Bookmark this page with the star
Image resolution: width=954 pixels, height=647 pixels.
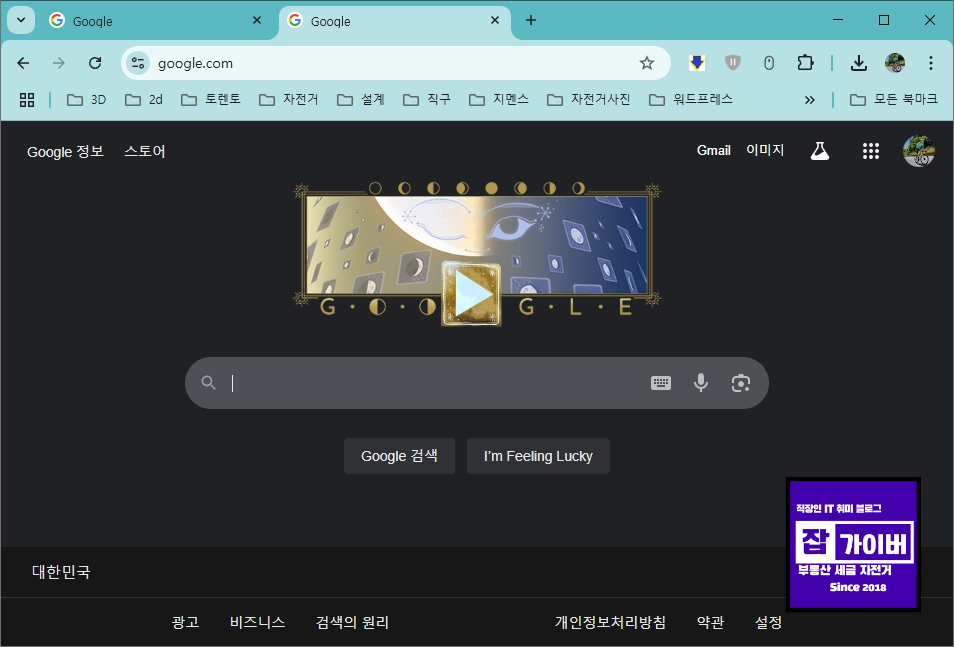(647, 63)
